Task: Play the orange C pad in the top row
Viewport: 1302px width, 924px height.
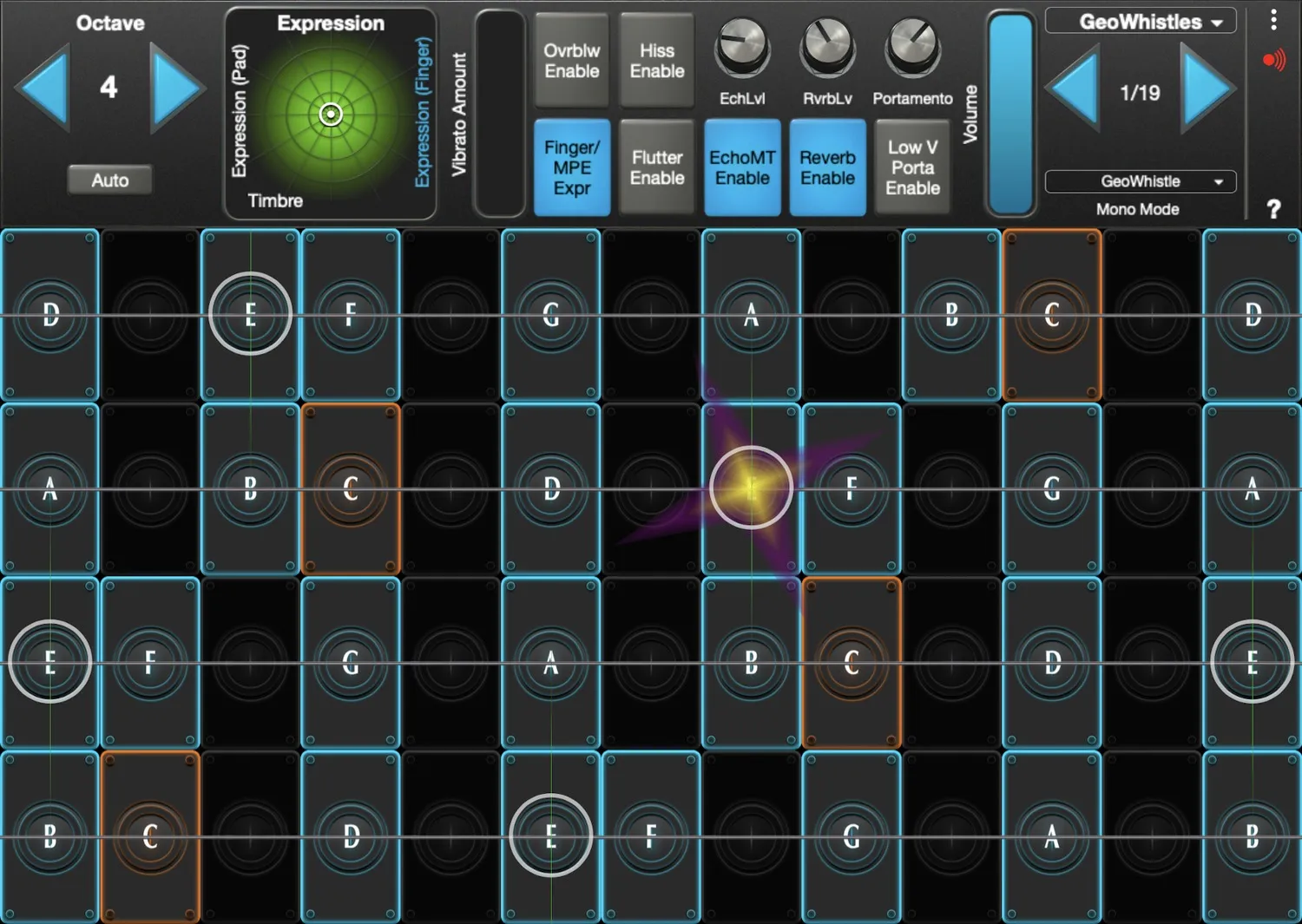Action: [1052, 314]
